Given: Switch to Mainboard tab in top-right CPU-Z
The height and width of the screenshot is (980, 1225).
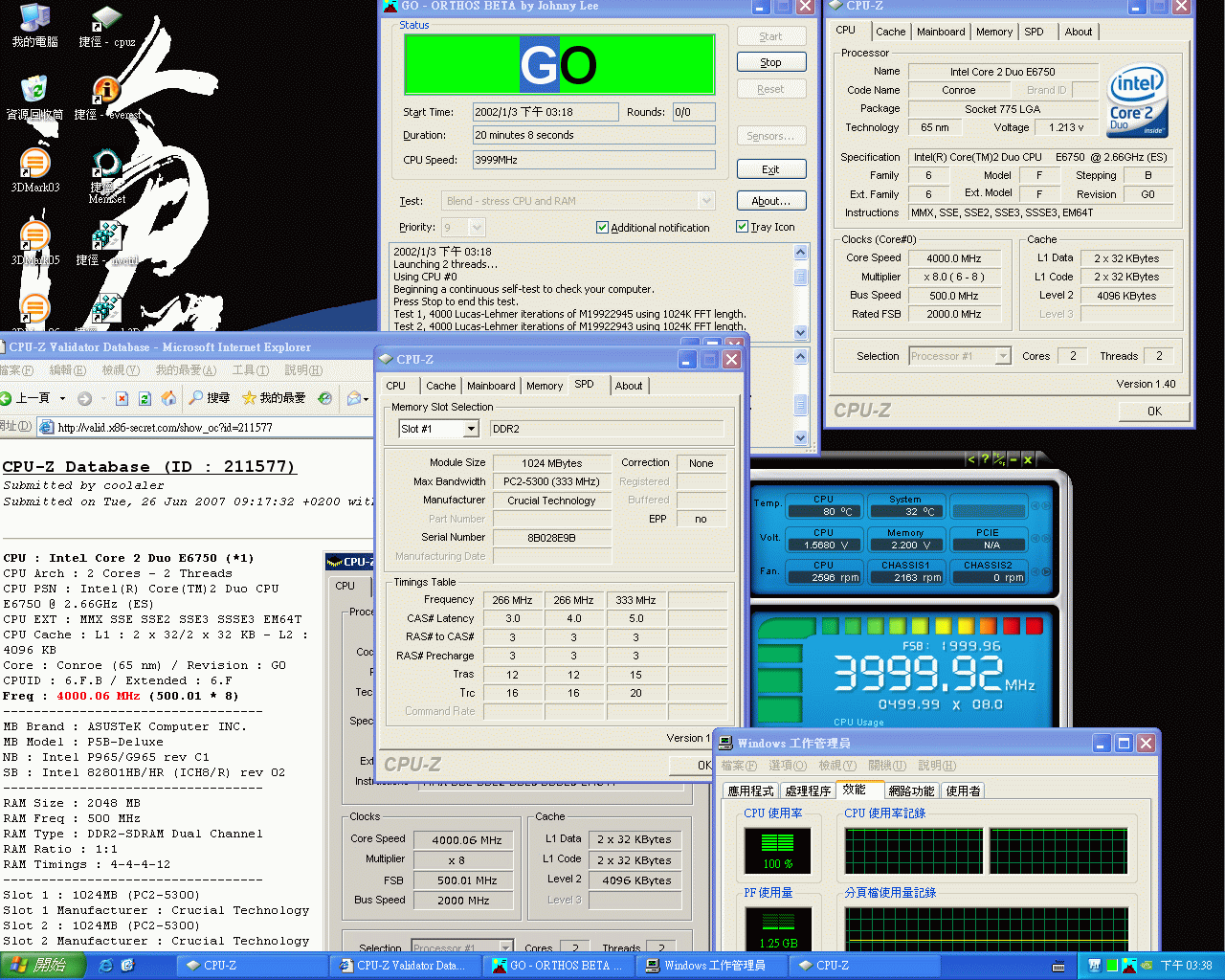Looking at the screenshot, I should point(941,32).
